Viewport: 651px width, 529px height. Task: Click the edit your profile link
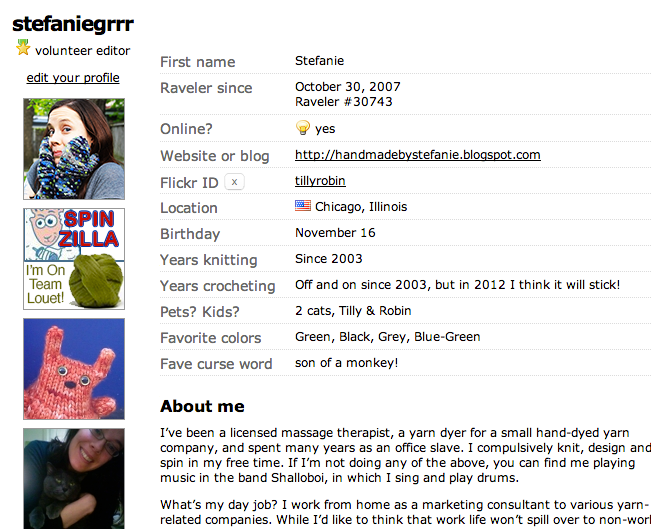tap(73, 78)
